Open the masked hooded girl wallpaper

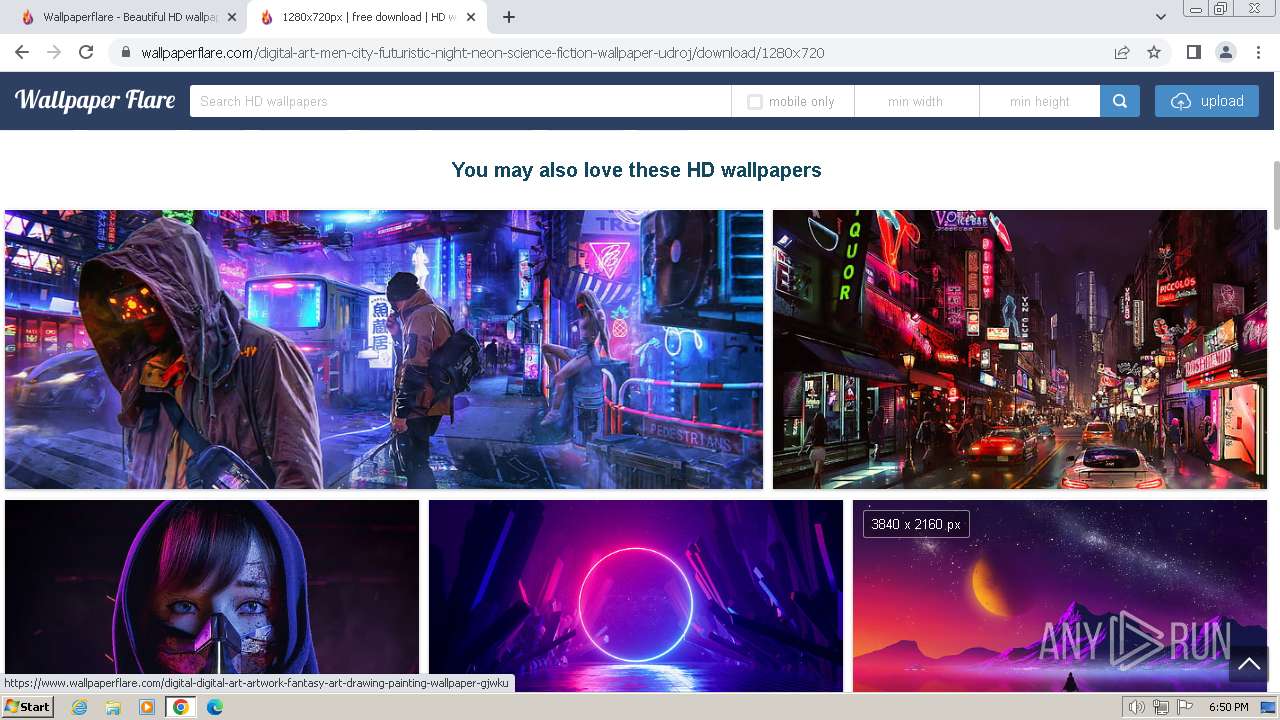[212, 595]
